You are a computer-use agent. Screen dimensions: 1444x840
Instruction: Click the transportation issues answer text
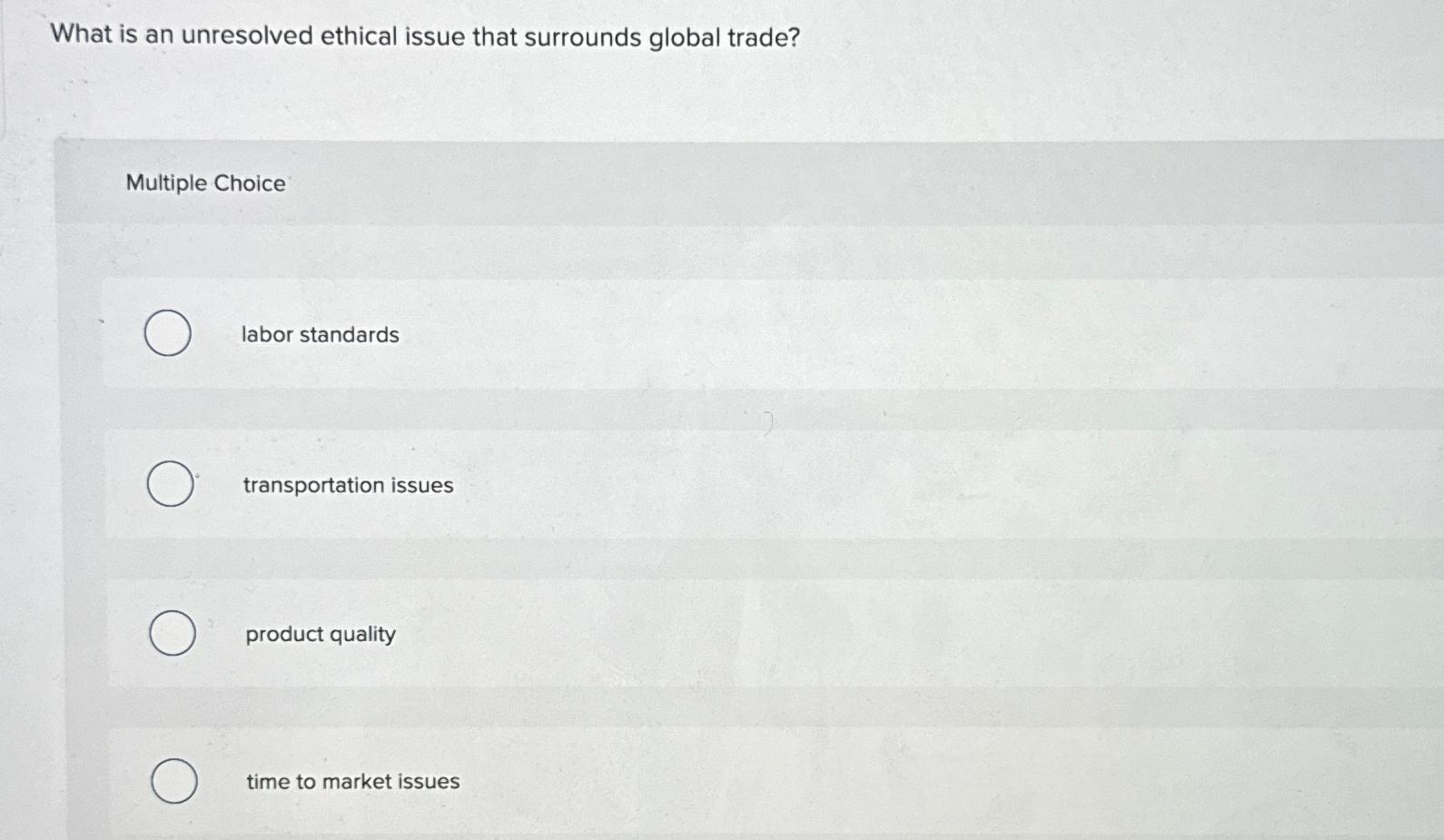click(x=348, y=485)
